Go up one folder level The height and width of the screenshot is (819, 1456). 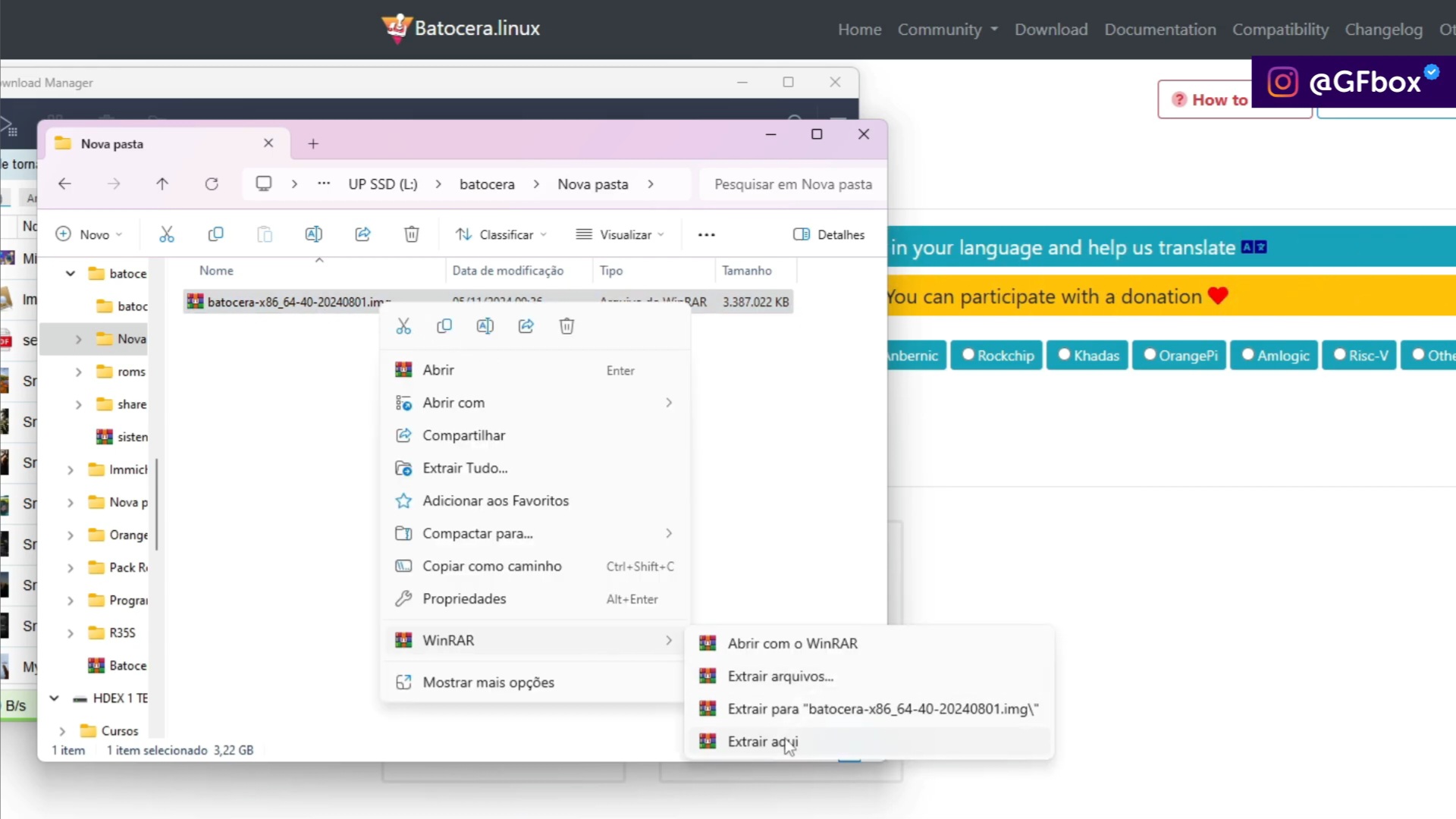pyautogui.click(x=162, y=184)
